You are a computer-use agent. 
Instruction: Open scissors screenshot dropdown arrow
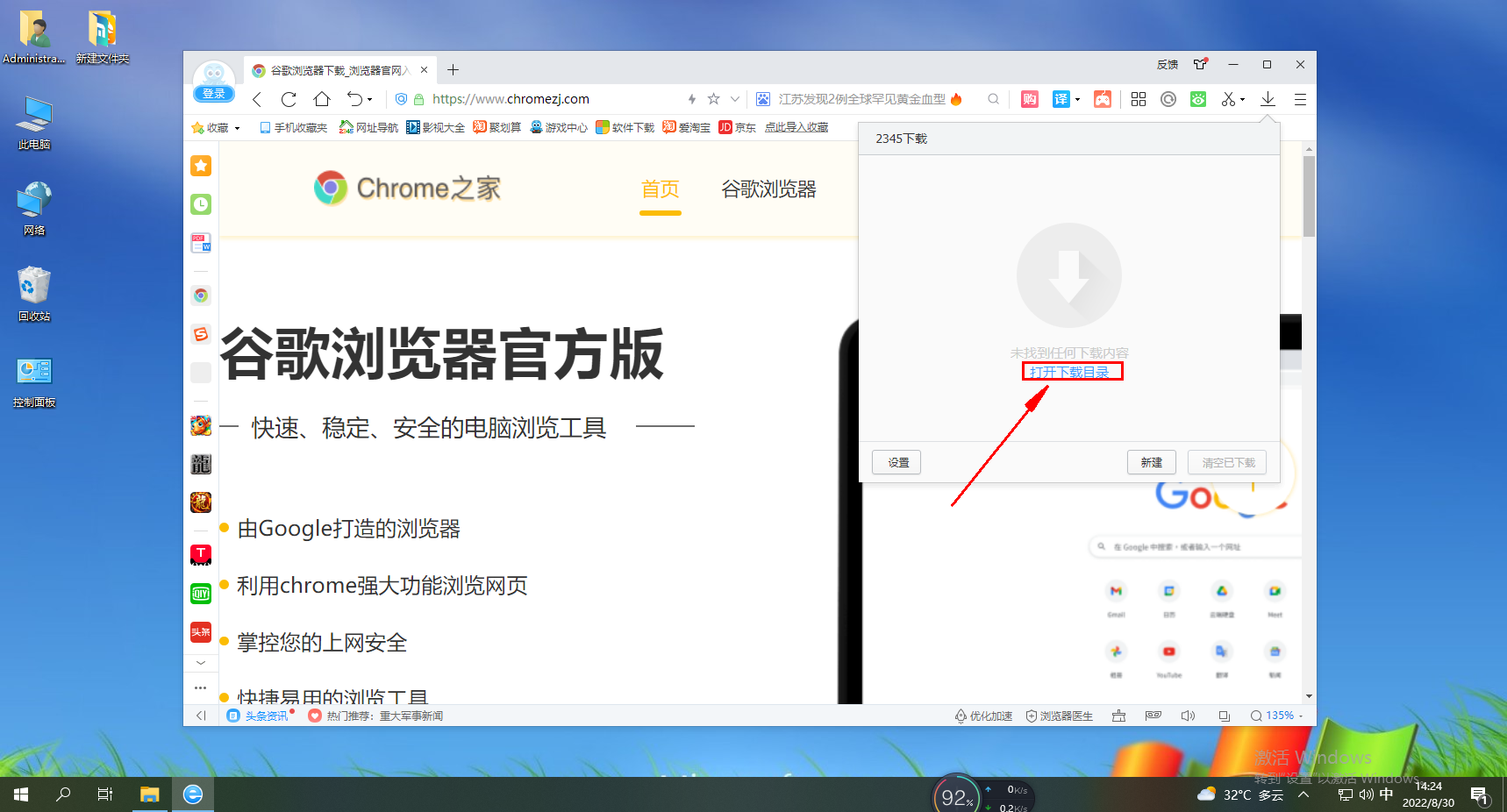click(x=1242, y=100)
